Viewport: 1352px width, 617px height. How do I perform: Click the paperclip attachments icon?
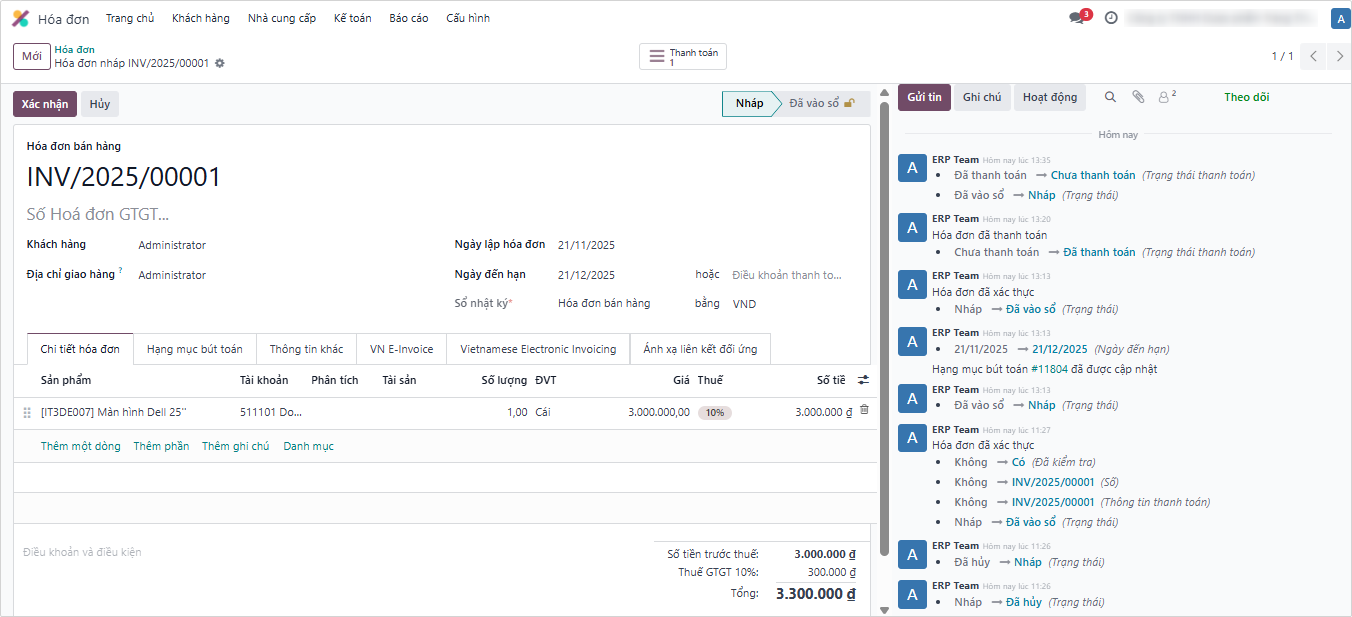(1138, 97)
